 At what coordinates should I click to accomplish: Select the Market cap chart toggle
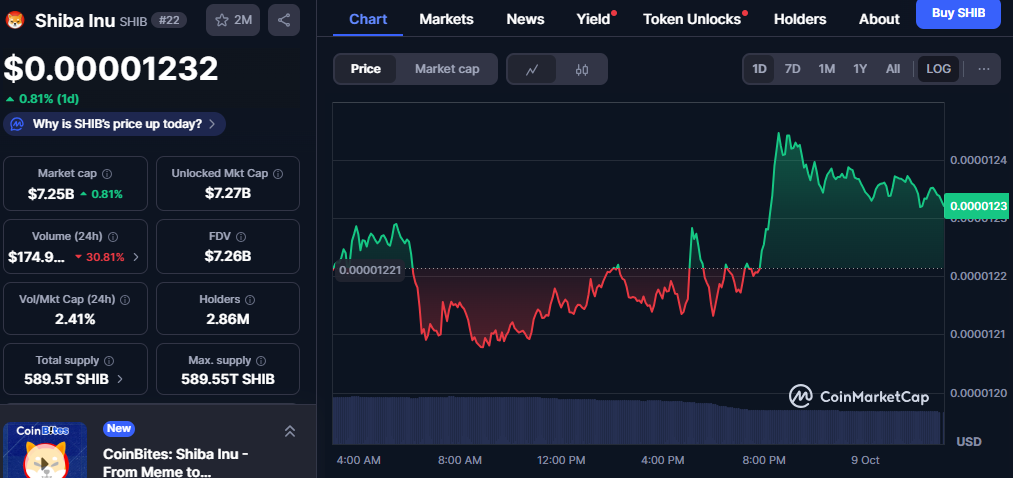pyautogui.click(x=447, y=69)
